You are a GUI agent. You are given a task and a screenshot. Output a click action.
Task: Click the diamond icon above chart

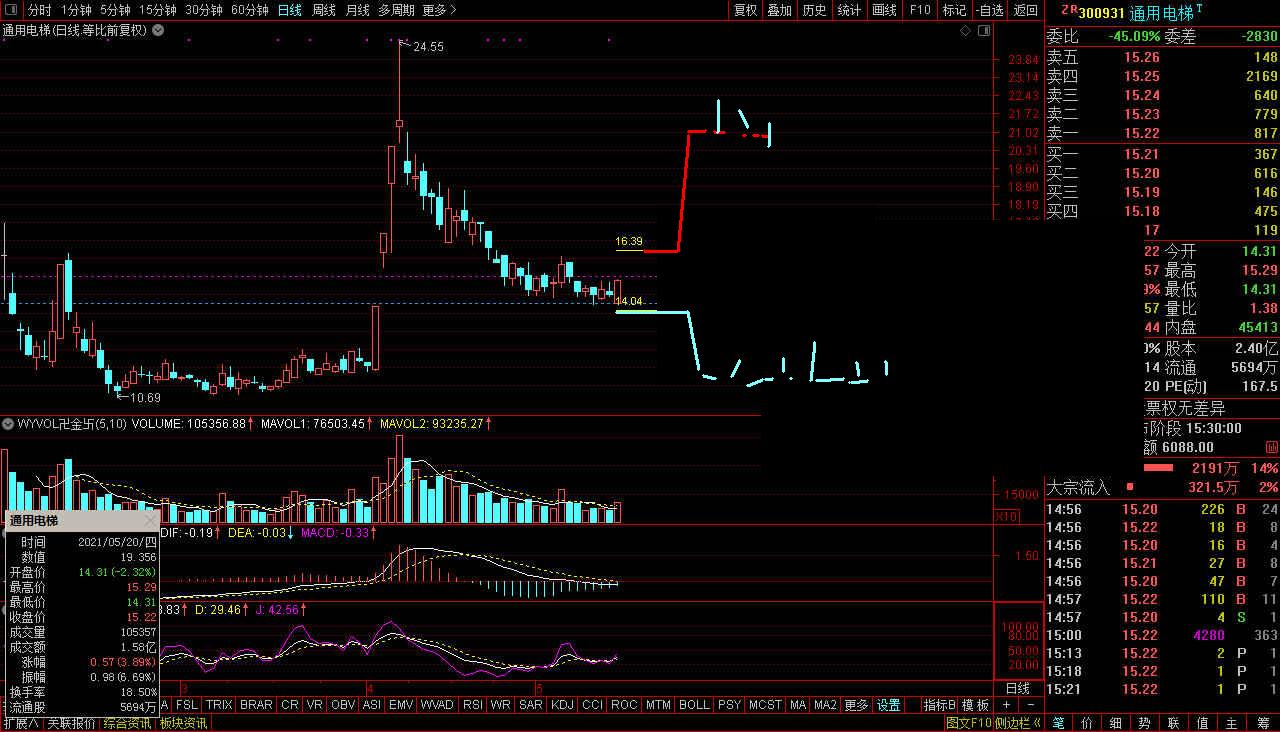pos(965,31)
